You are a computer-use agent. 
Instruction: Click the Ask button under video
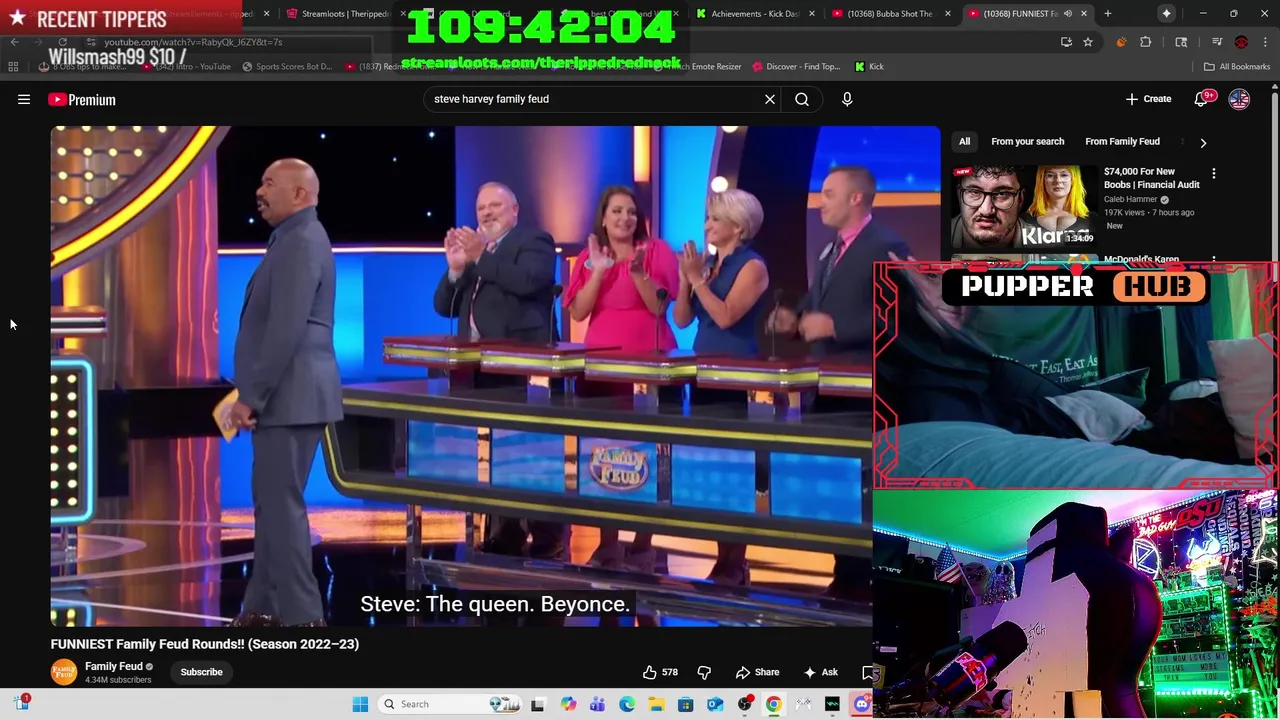click(820, 672)
